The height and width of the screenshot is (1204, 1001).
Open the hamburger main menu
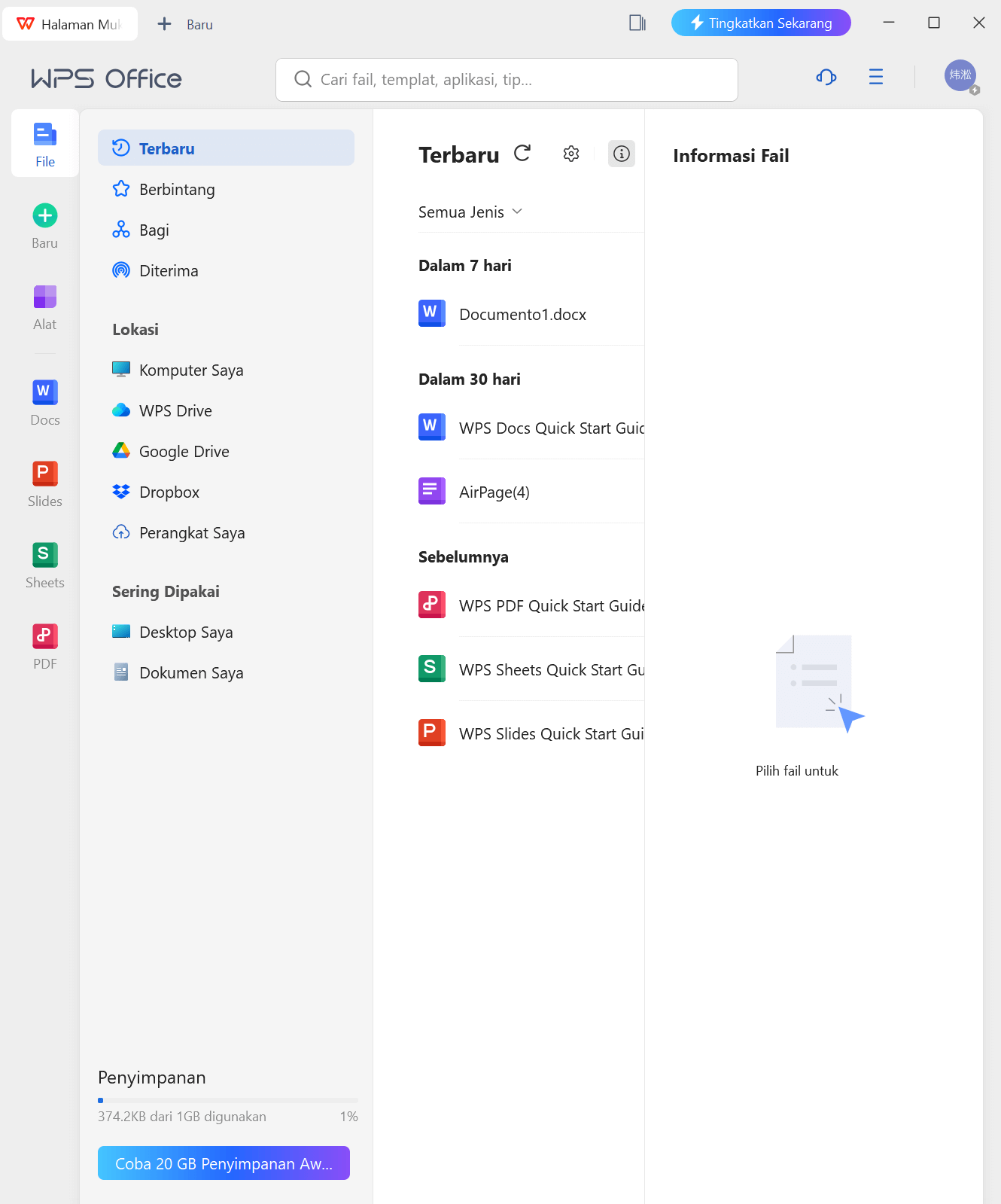[876, 77]
